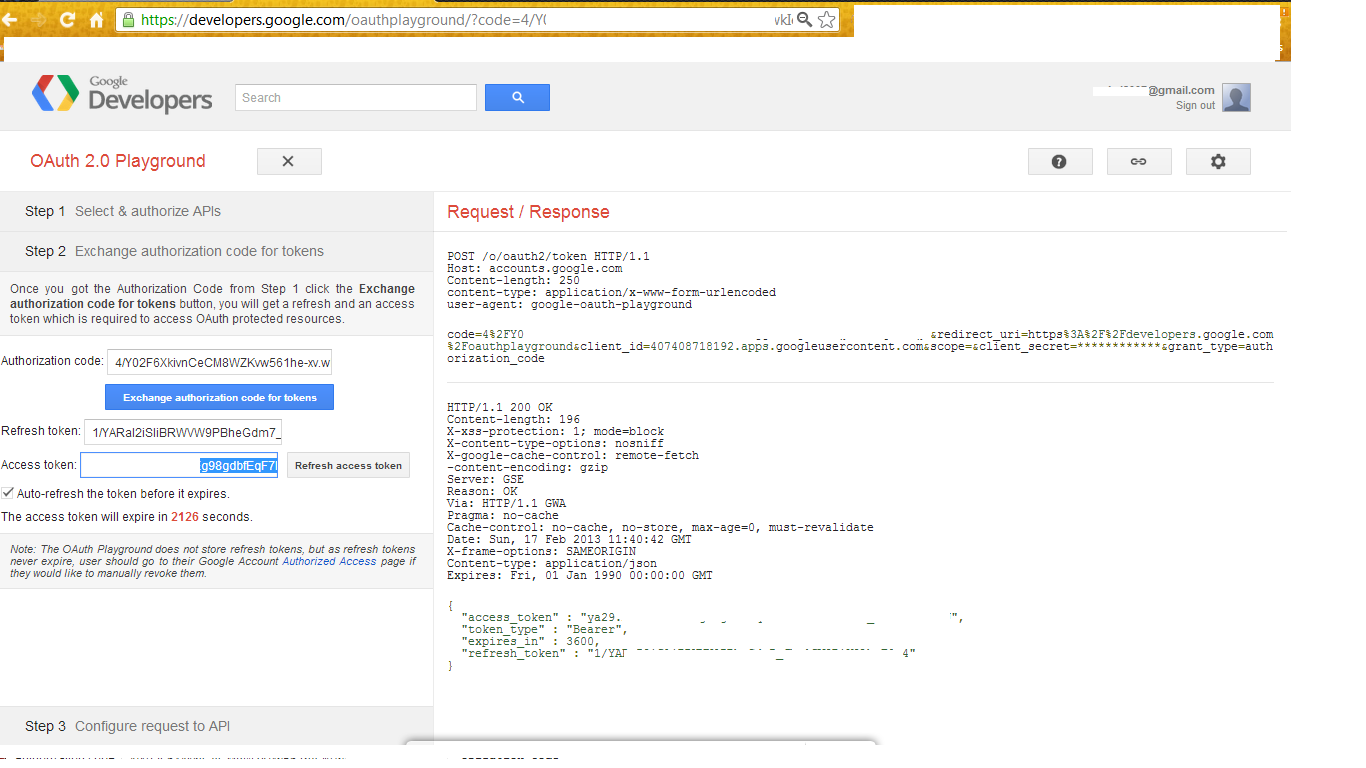Click the Refresh access token button
1366x768 pixels.
pyautogui.click(x=348, y=464)
